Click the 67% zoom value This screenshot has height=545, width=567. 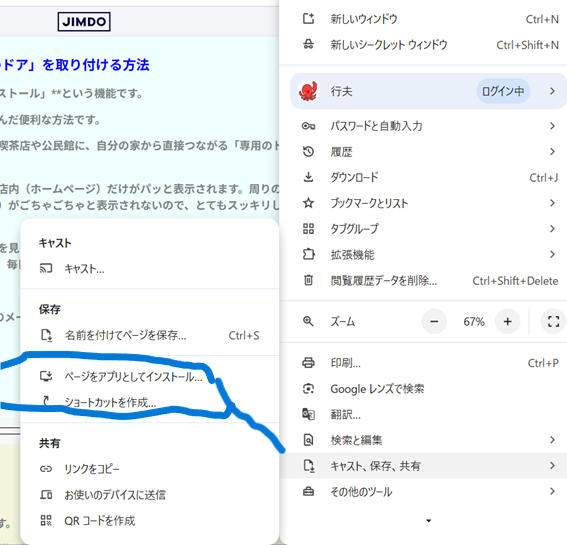point(474,321)
